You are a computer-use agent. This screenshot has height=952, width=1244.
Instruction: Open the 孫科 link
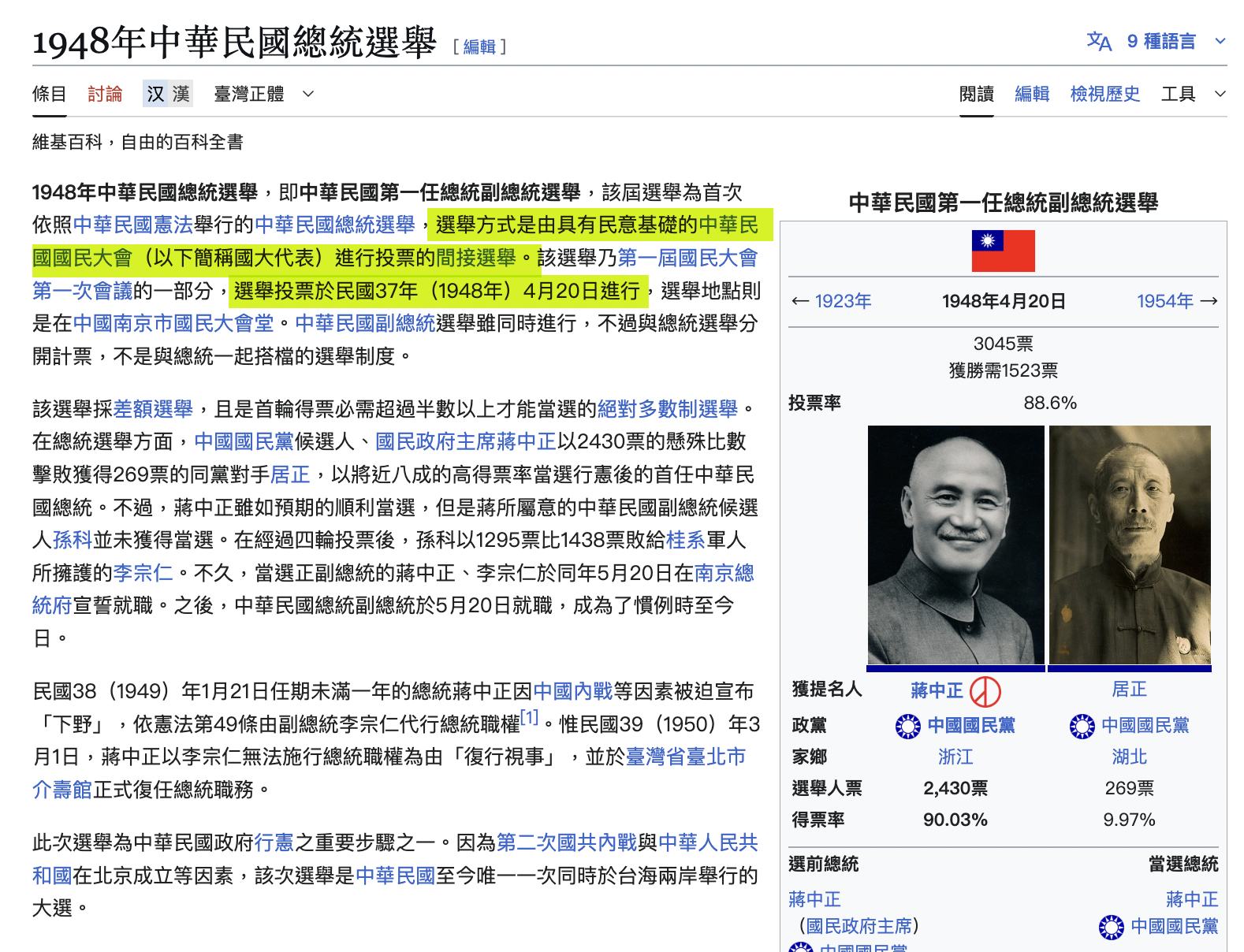(x=73, y=540)
